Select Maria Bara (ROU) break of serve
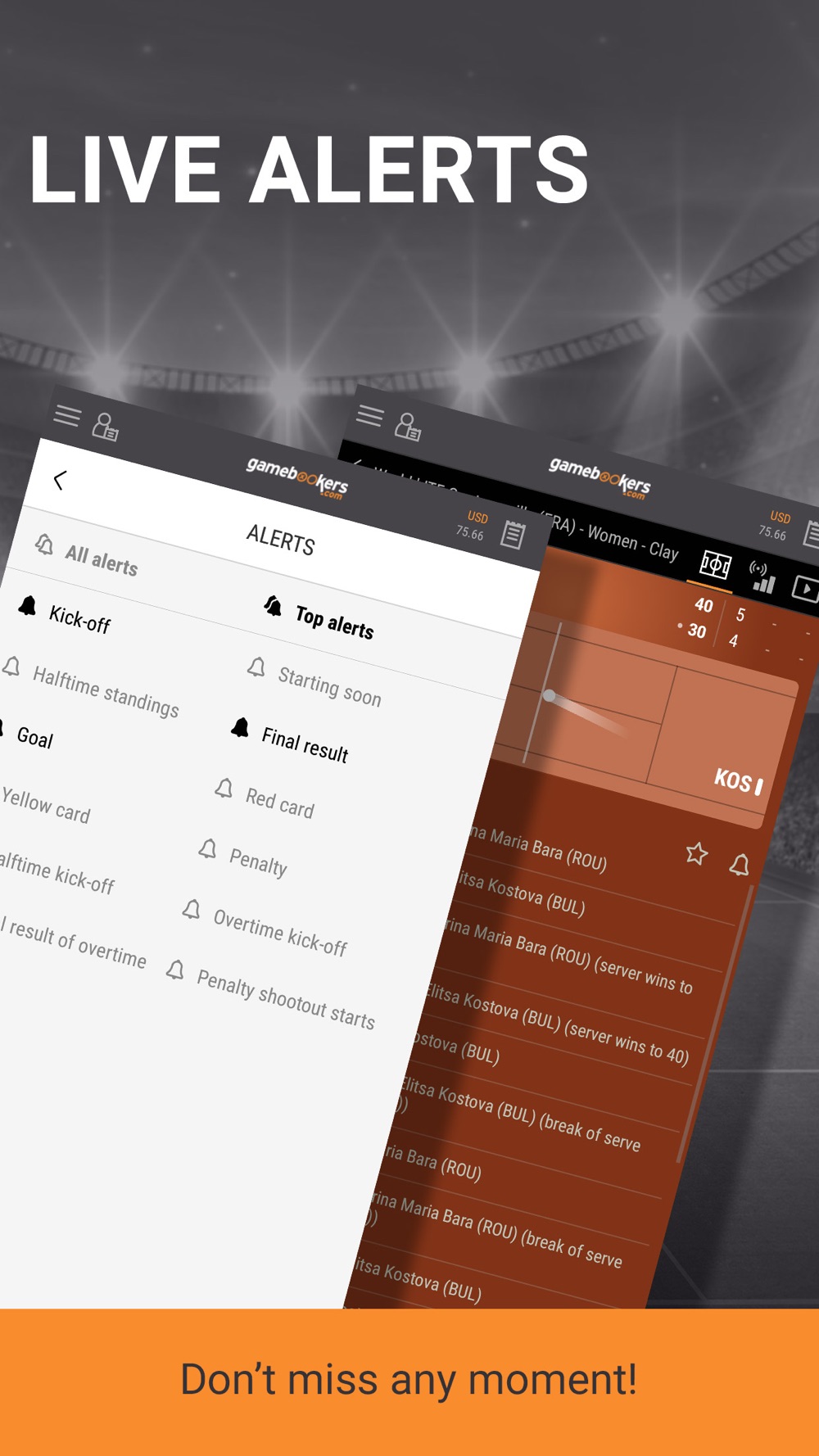Viewport: 819px width, 1456px height. 496,1230
